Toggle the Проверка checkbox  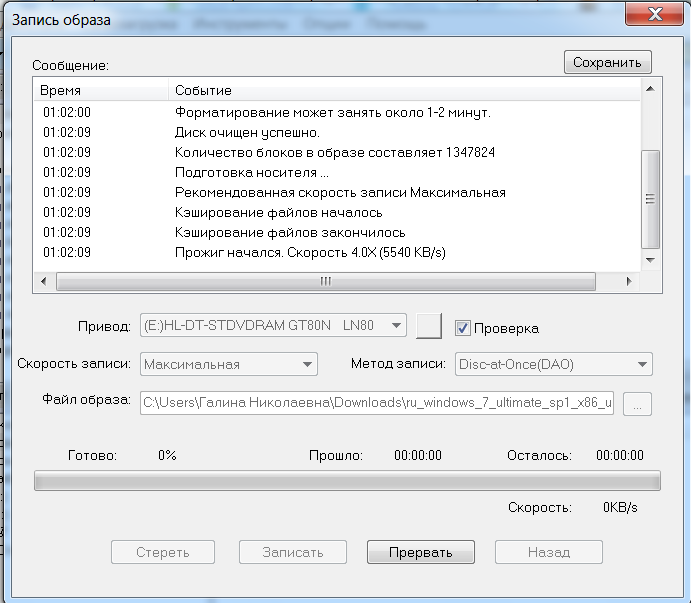tap(462, 328)
